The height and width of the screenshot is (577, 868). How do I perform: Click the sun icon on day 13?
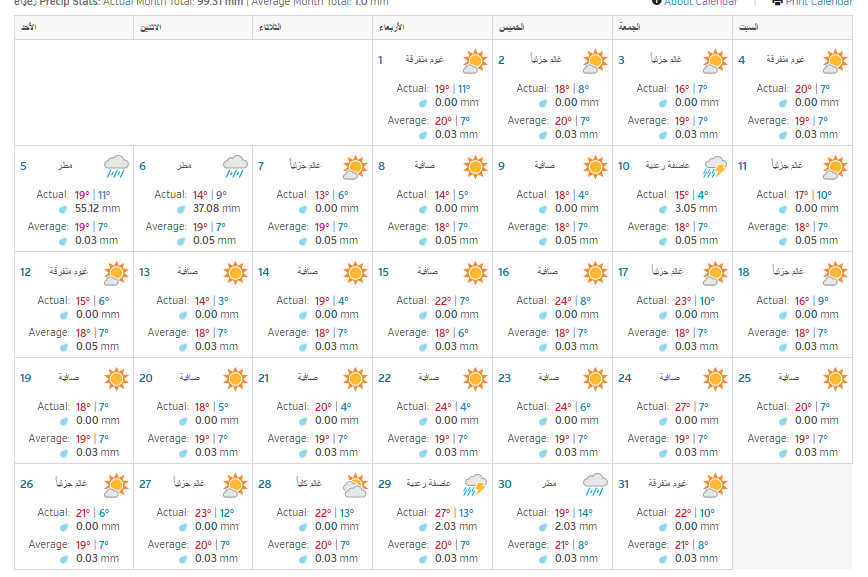tap(235, 273)
